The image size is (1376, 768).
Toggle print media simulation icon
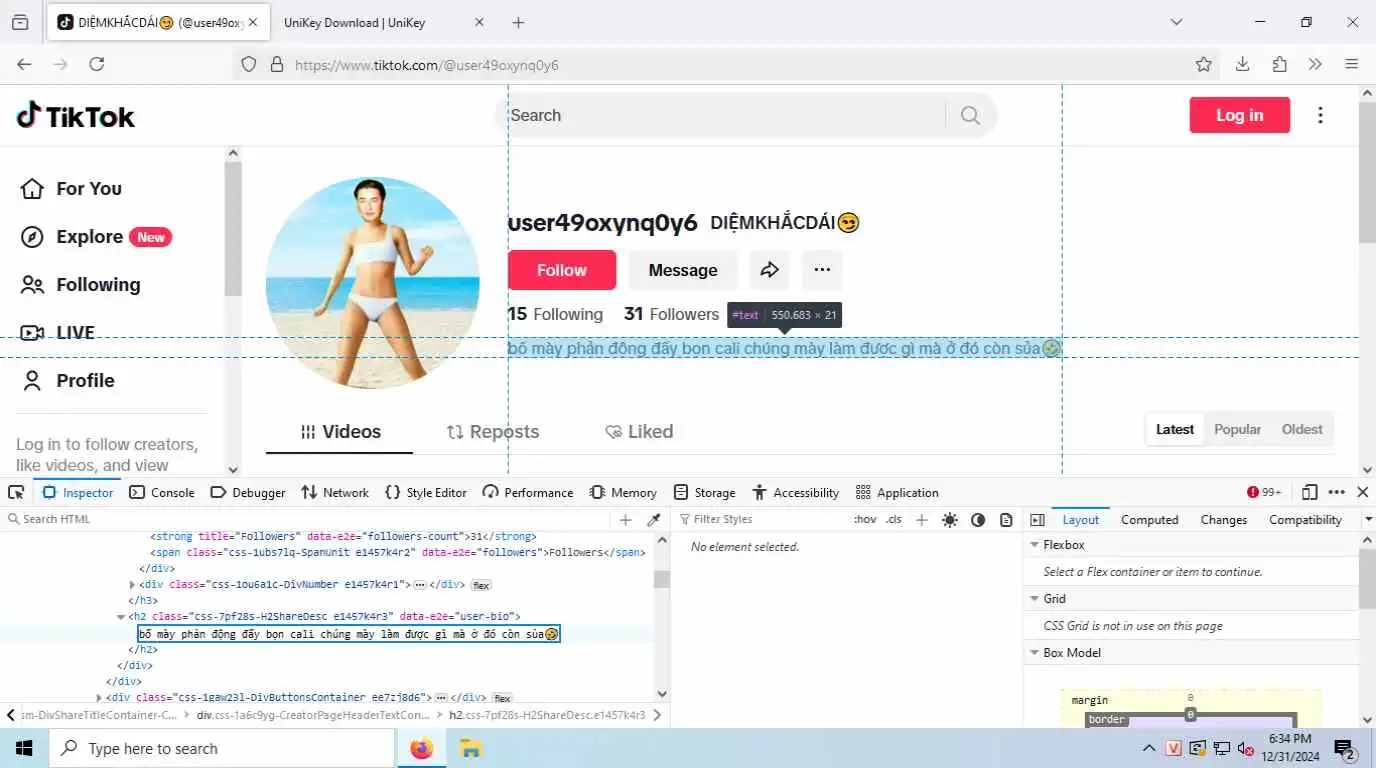pyautogui.click(x=1006, y=519)
